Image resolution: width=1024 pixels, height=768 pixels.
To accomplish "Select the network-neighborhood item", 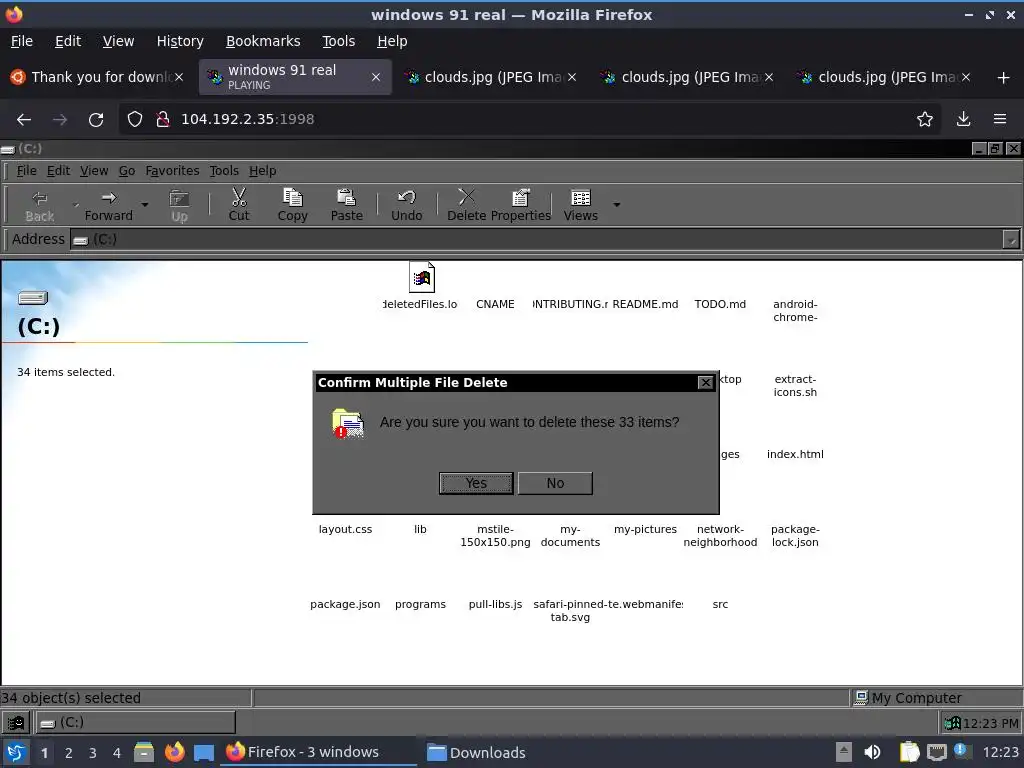I will pyautogui.click(x=720, y=536).
